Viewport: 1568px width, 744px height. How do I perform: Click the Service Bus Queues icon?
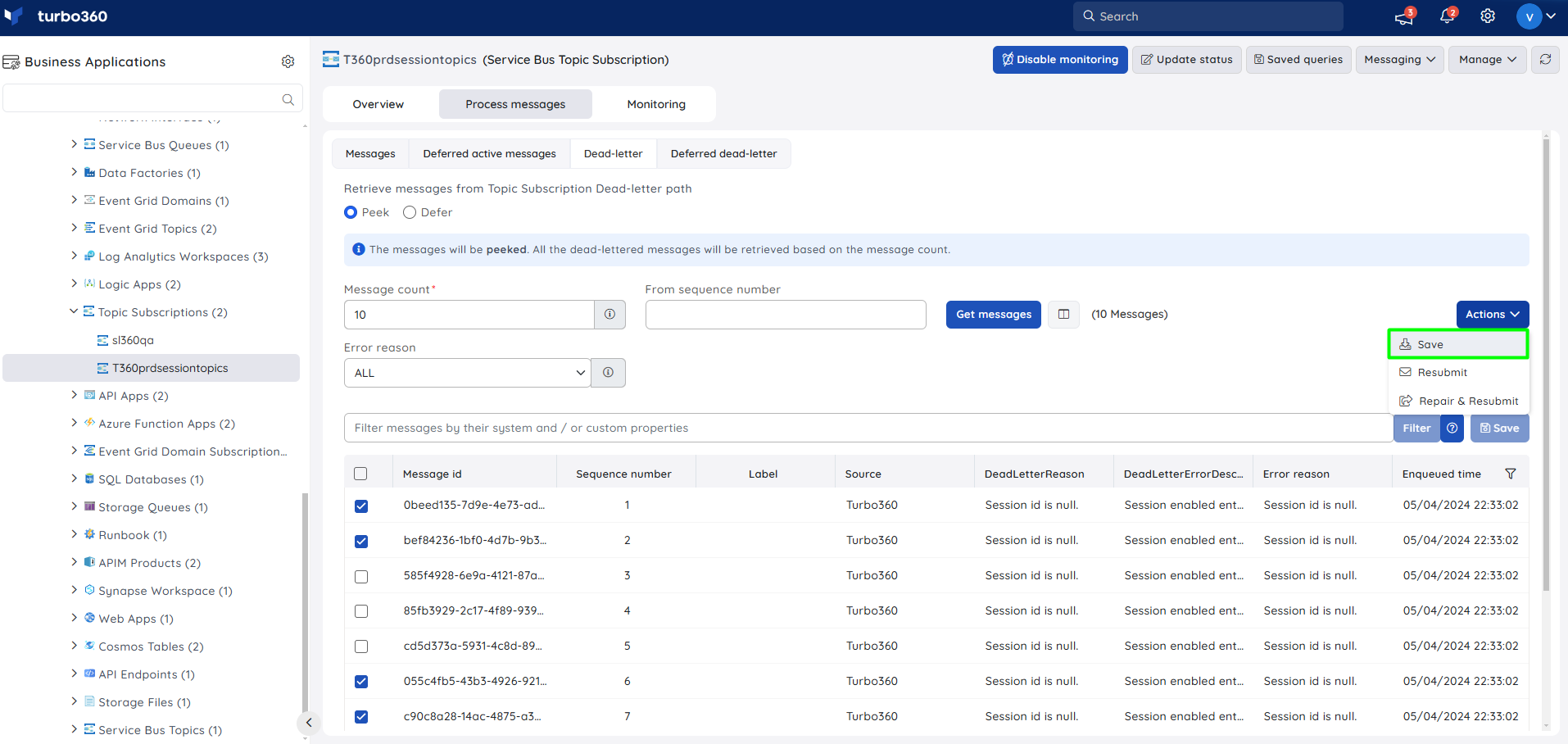90,144
